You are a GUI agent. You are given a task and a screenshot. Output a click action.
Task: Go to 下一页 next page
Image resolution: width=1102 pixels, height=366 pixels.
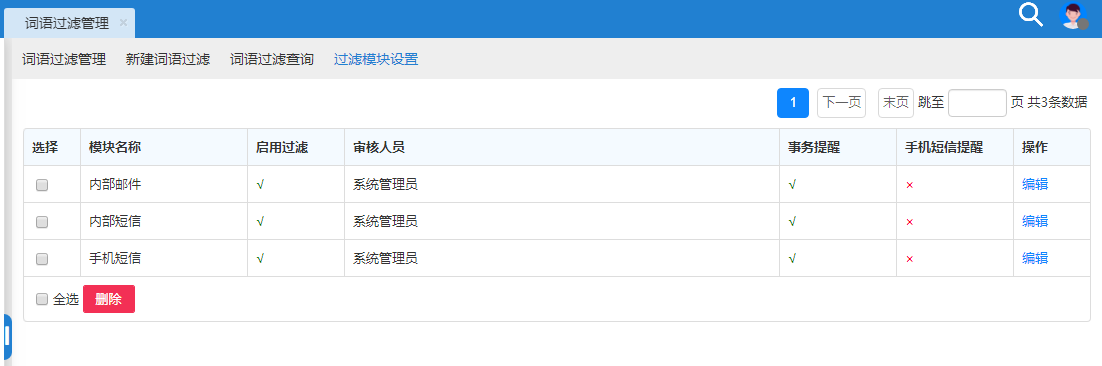coord(841,103)
